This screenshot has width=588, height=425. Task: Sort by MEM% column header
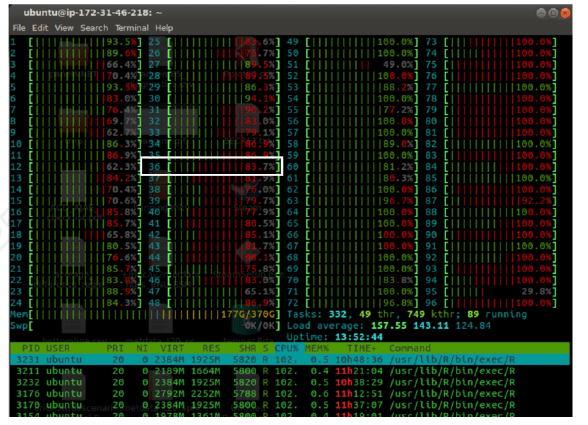coord(317,348)
